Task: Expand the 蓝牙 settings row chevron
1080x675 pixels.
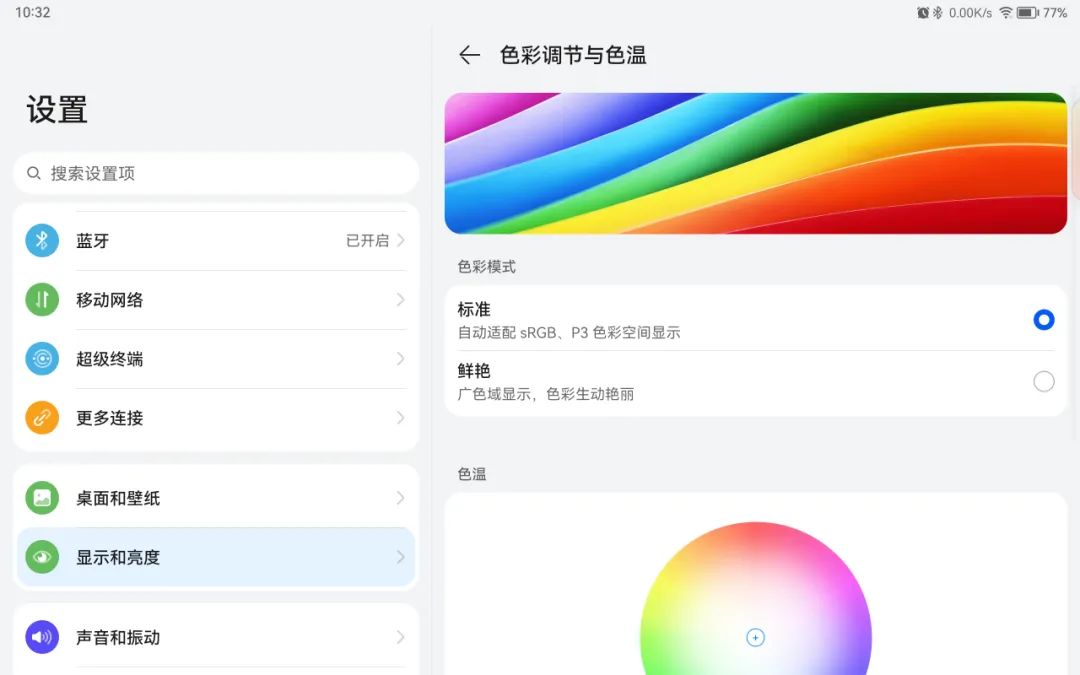Action: click(x=401, y=240)
